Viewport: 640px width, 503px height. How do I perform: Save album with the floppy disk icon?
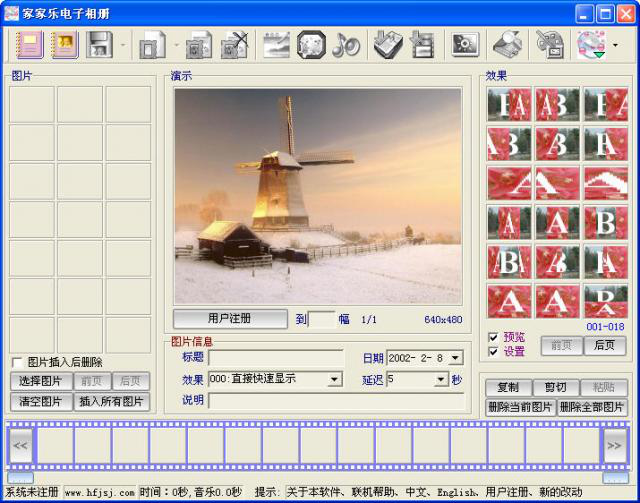coord(99,45)
